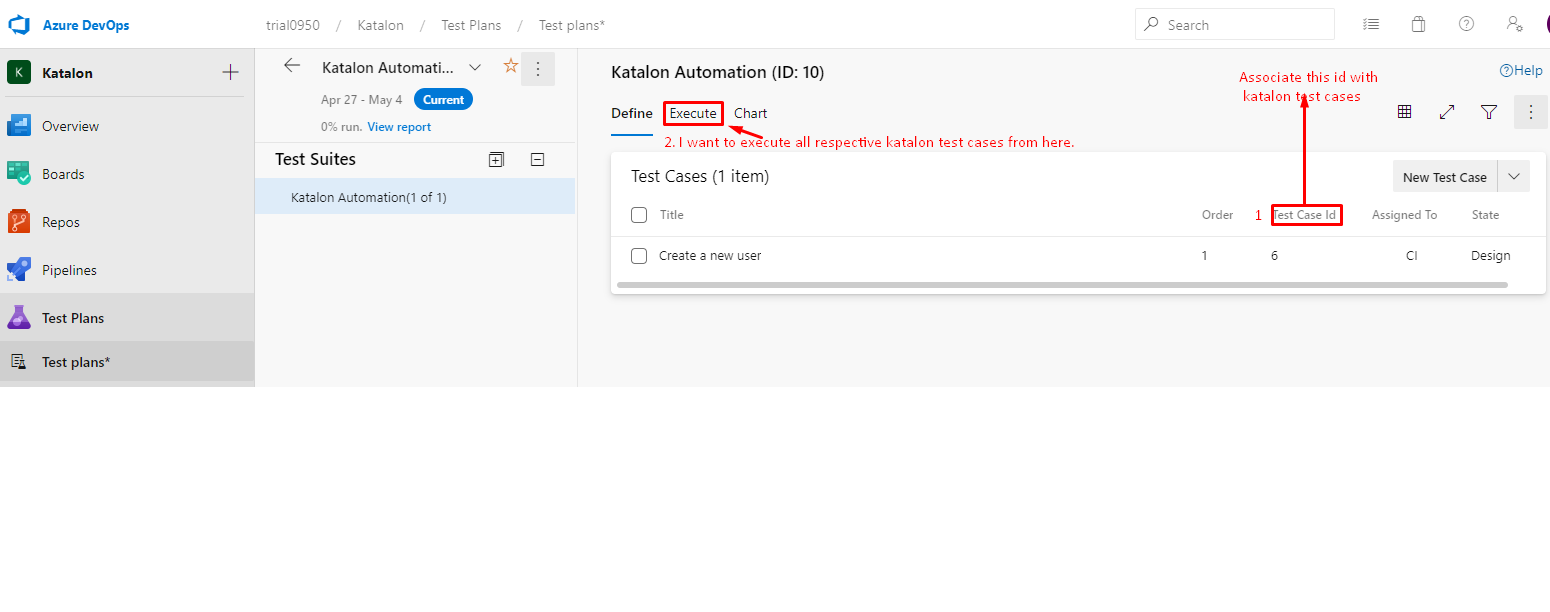Open the View report link
The height and width of the screenshot is (612, 1550).
398,126
